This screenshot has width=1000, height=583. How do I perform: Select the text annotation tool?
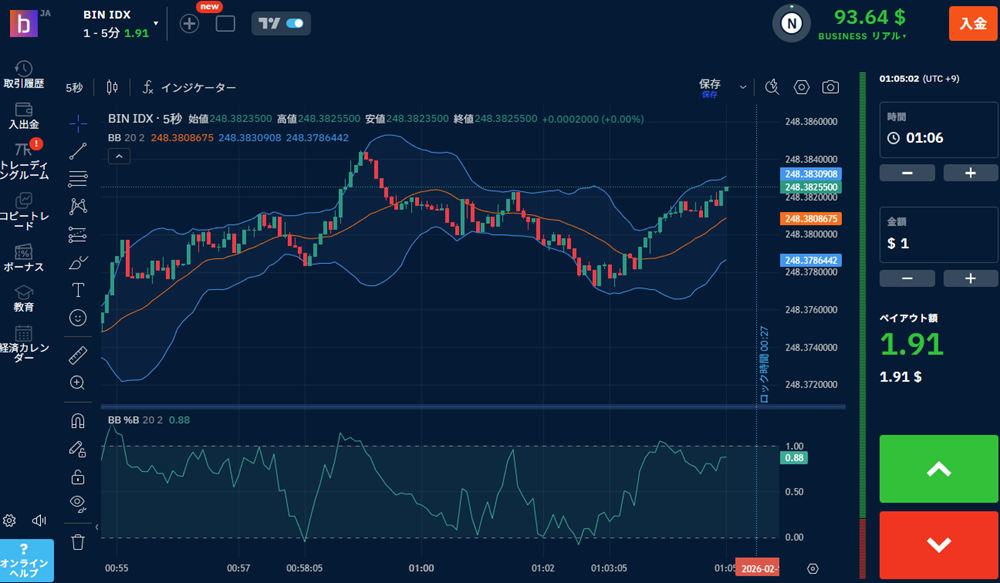point(78,290)
